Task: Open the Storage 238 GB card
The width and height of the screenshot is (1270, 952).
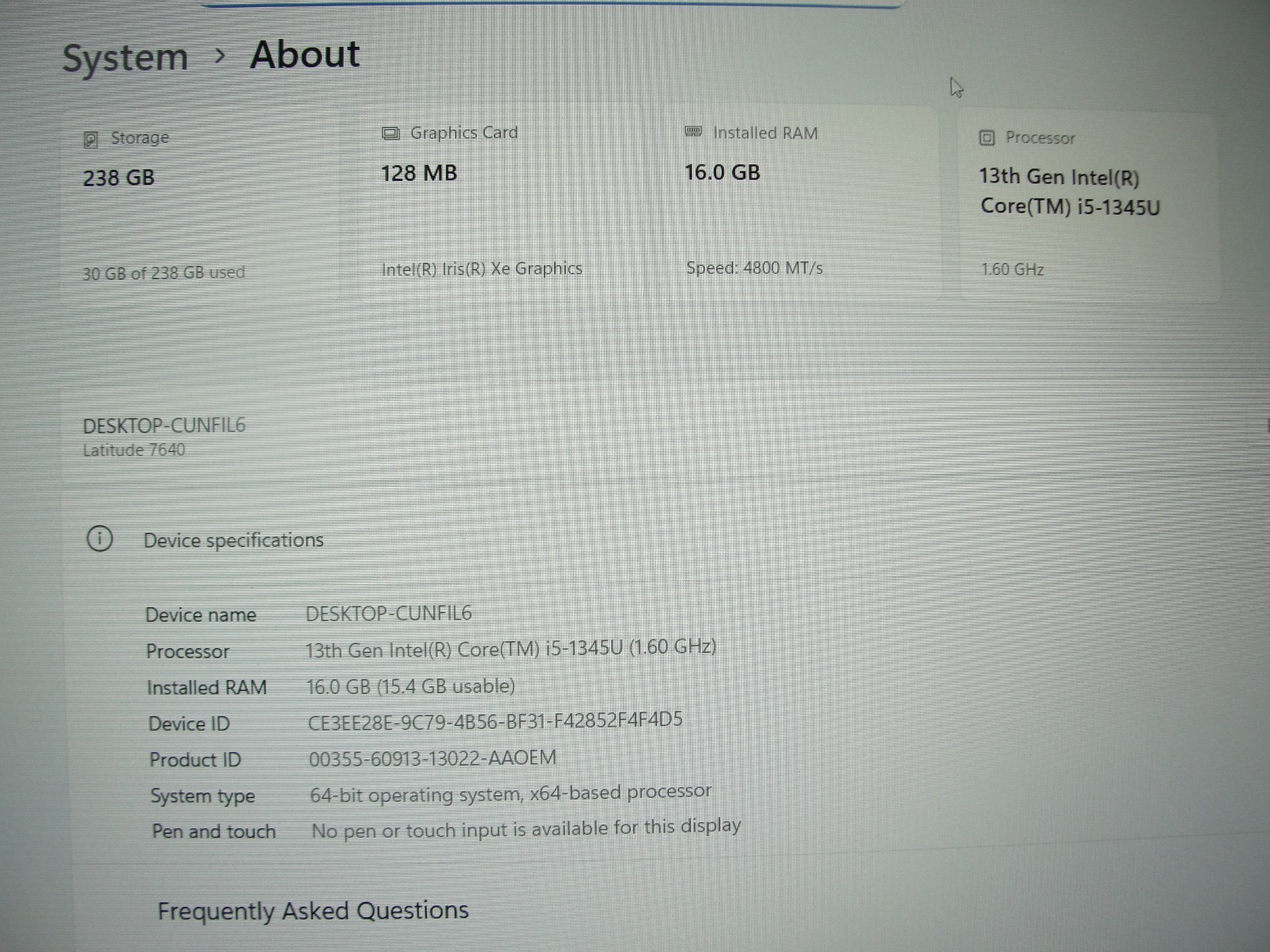Action: 200,206
